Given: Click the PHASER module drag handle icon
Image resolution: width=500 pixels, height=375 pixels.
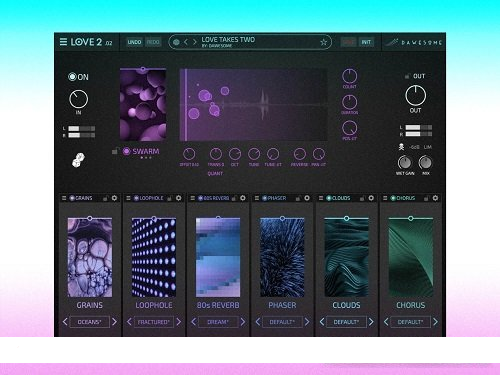Looking at the screenshot, I should pos(257,198).
